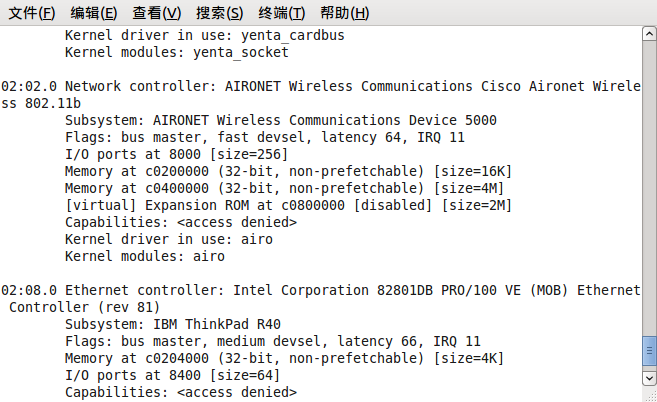
Task: Click the 'Kernel modules: yenta_socket' line
Action: click(176, 52)
